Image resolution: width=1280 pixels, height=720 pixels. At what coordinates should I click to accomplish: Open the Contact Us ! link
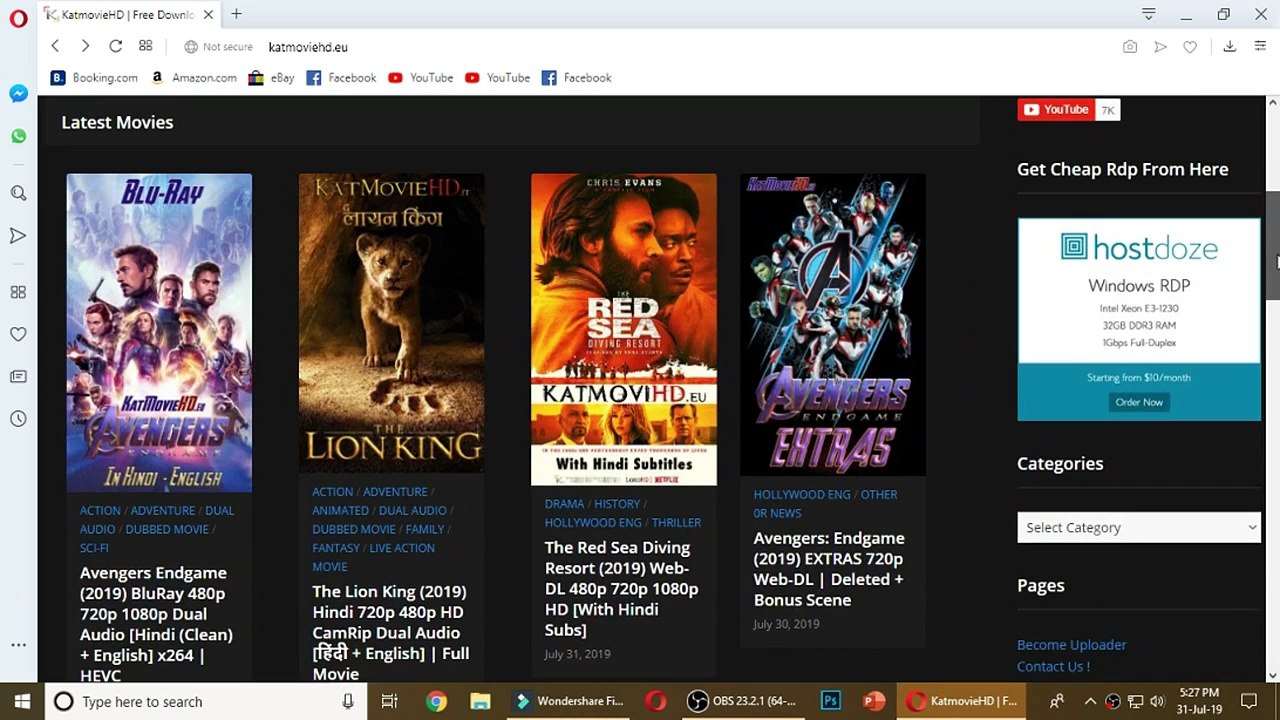pyautogui.click(x=1053, y=667)
